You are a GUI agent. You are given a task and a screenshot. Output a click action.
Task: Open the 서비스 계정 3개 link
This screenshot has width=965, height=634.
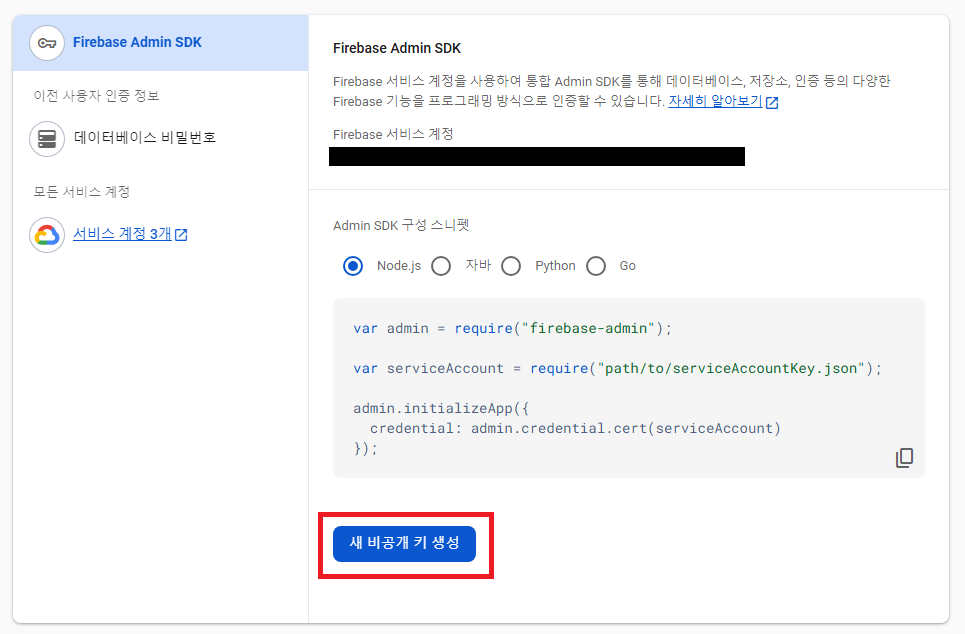pos(122,234)
